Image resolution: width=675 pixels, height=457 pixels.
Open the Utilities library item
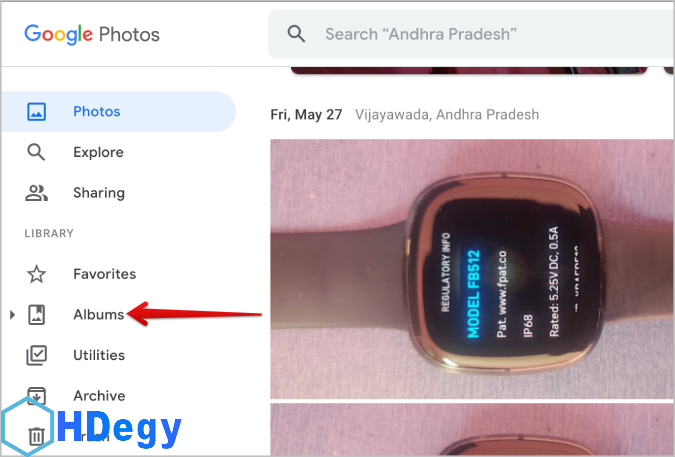(x=99, y=355)
